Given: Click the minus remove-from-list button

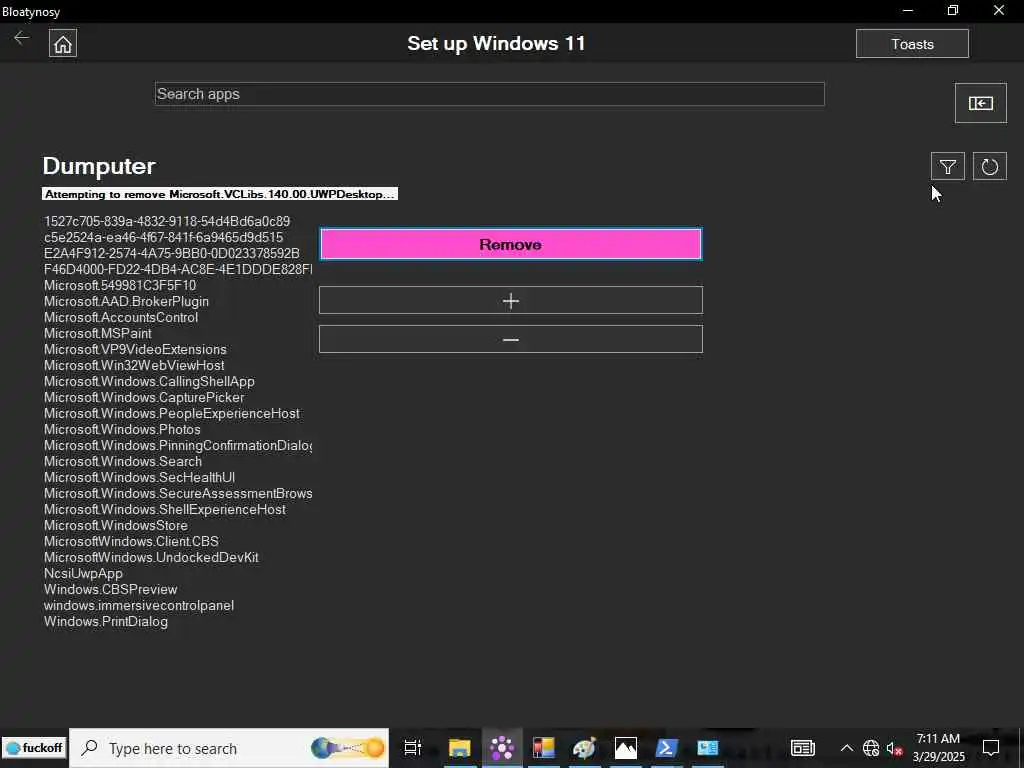Looking at the screenshot, I should click(511, 340).
